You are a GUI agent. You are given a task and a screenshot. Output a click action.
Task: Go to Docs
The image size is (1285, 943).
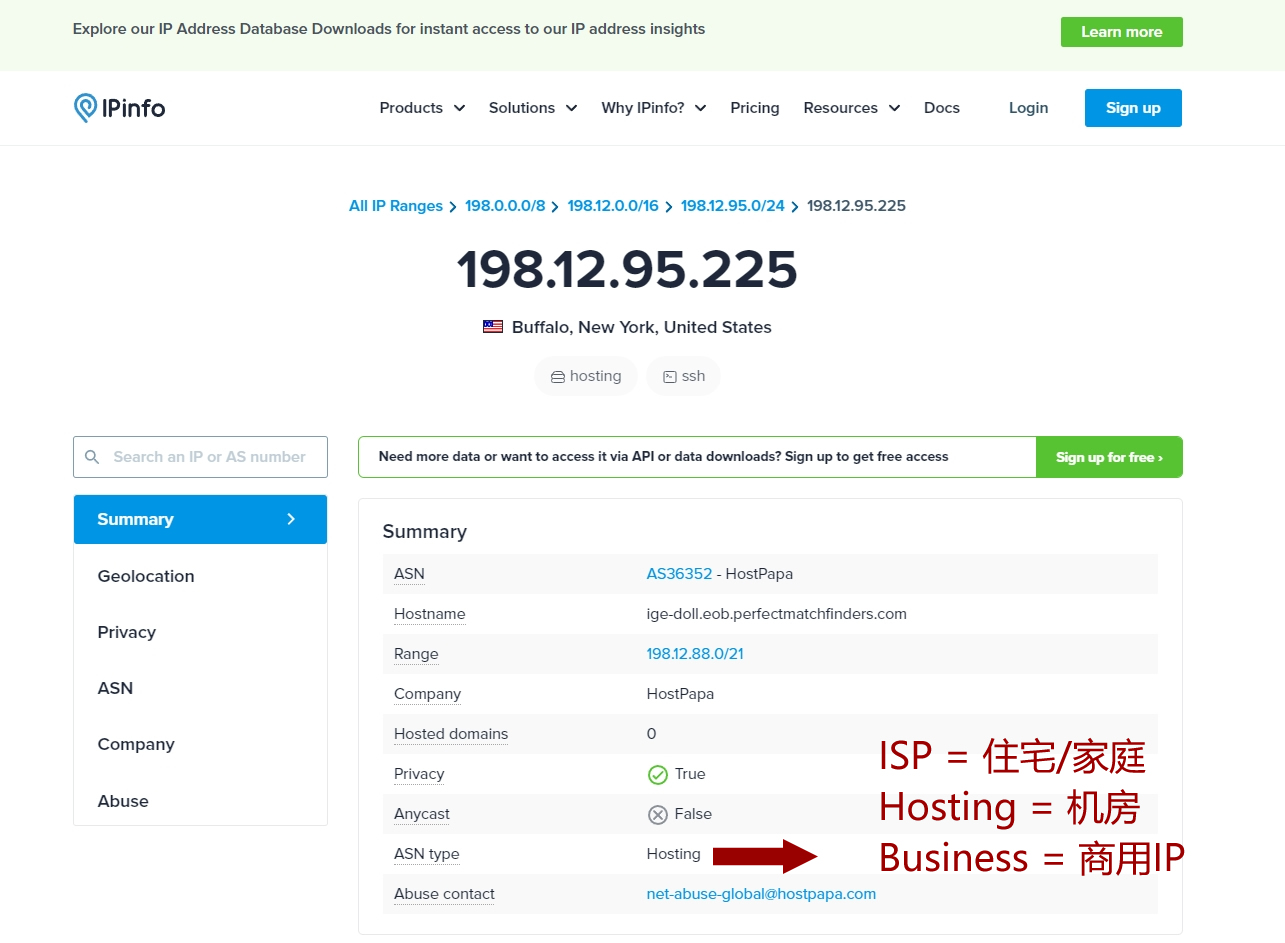click(942, 108)
